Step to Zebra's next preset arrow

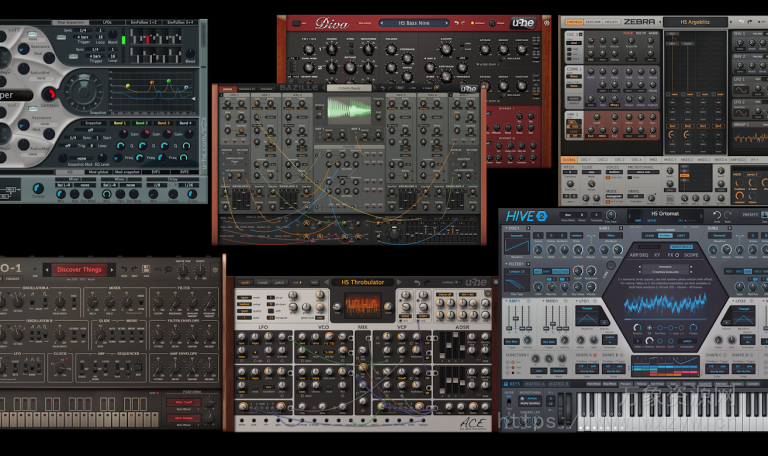pos(731,22)
